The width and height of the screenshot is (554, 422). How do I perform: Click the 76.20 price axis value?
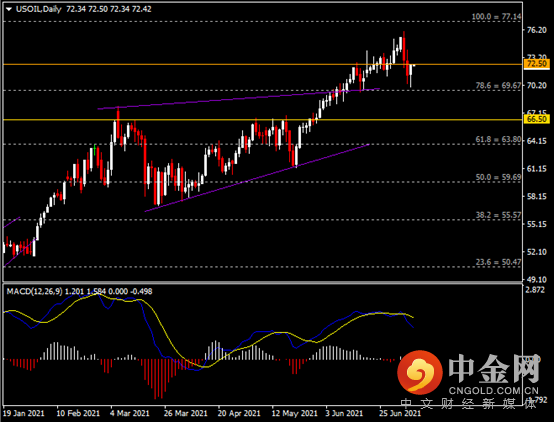click(536, 30)
